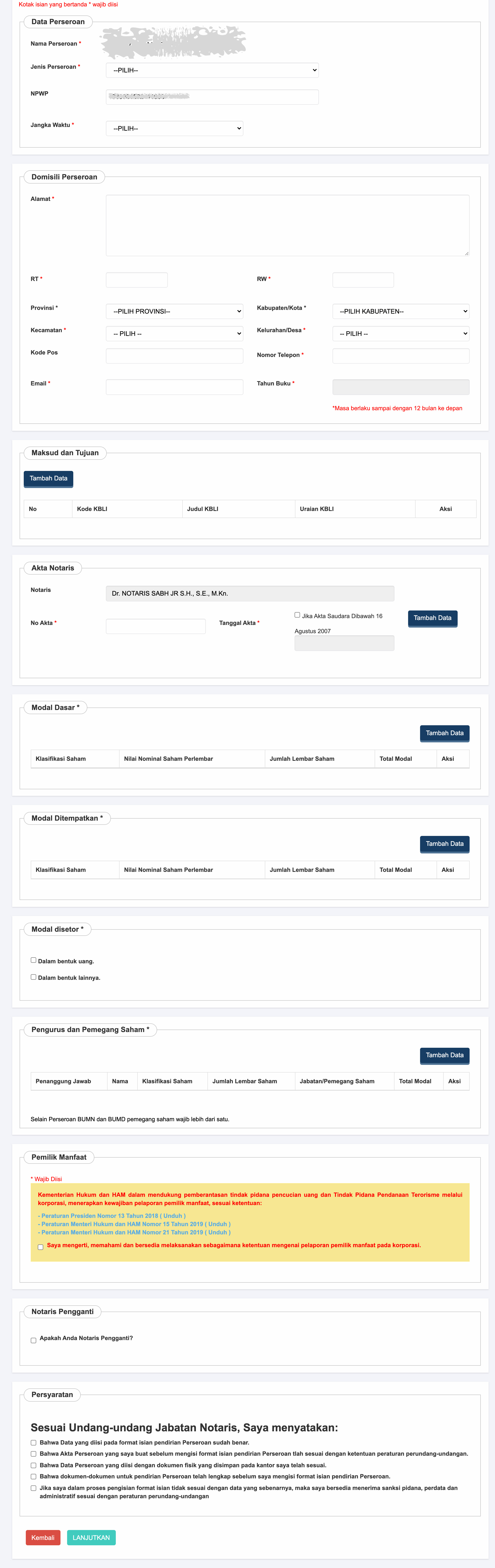This screenshot has width=495, height=1568.
Task: Open the Kelurahan/Desa dropdown
Action: pyautogui.click(x=401, y=334)
